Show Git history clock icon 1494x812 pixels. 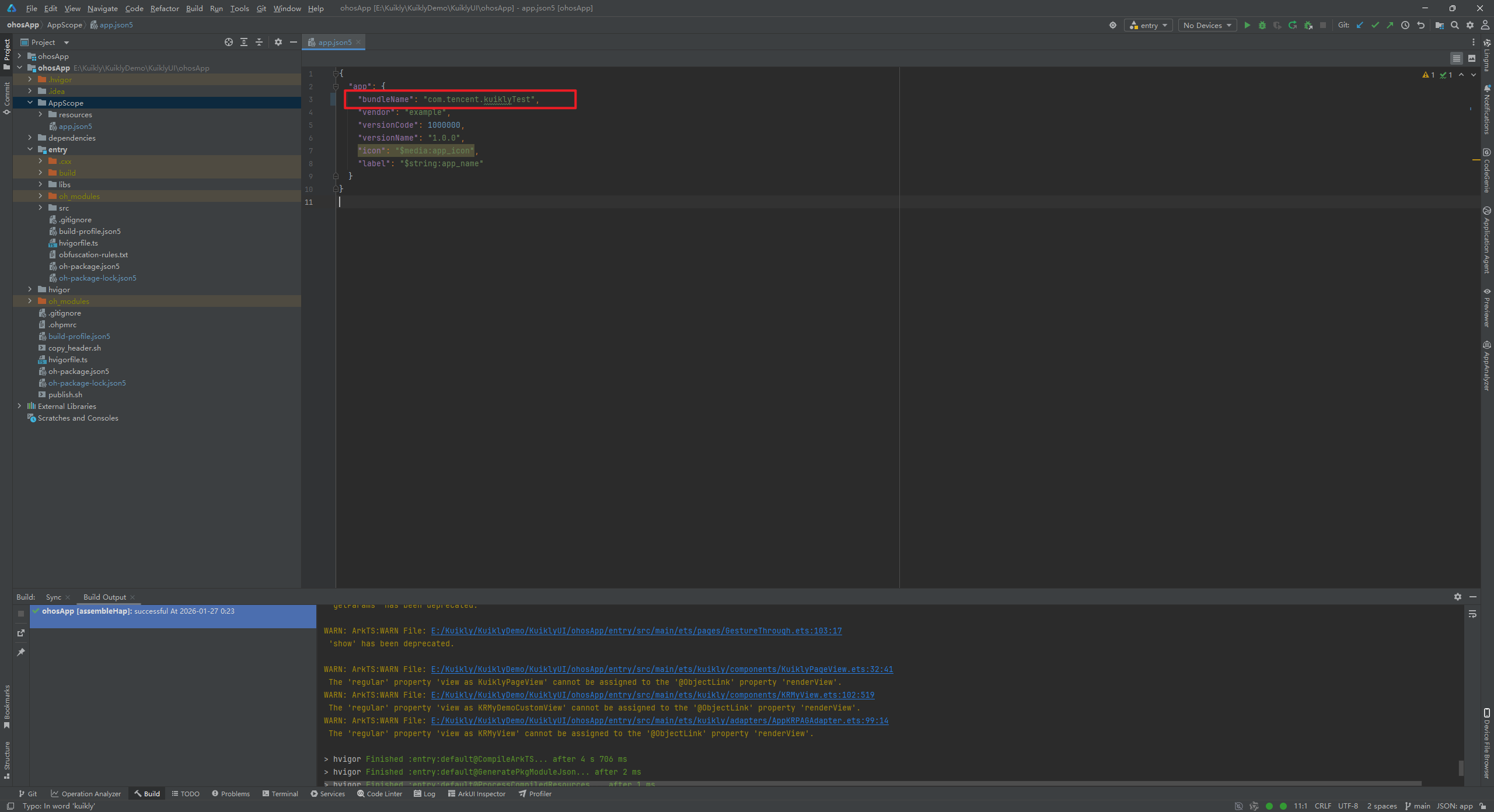[x=1405, y=25]
